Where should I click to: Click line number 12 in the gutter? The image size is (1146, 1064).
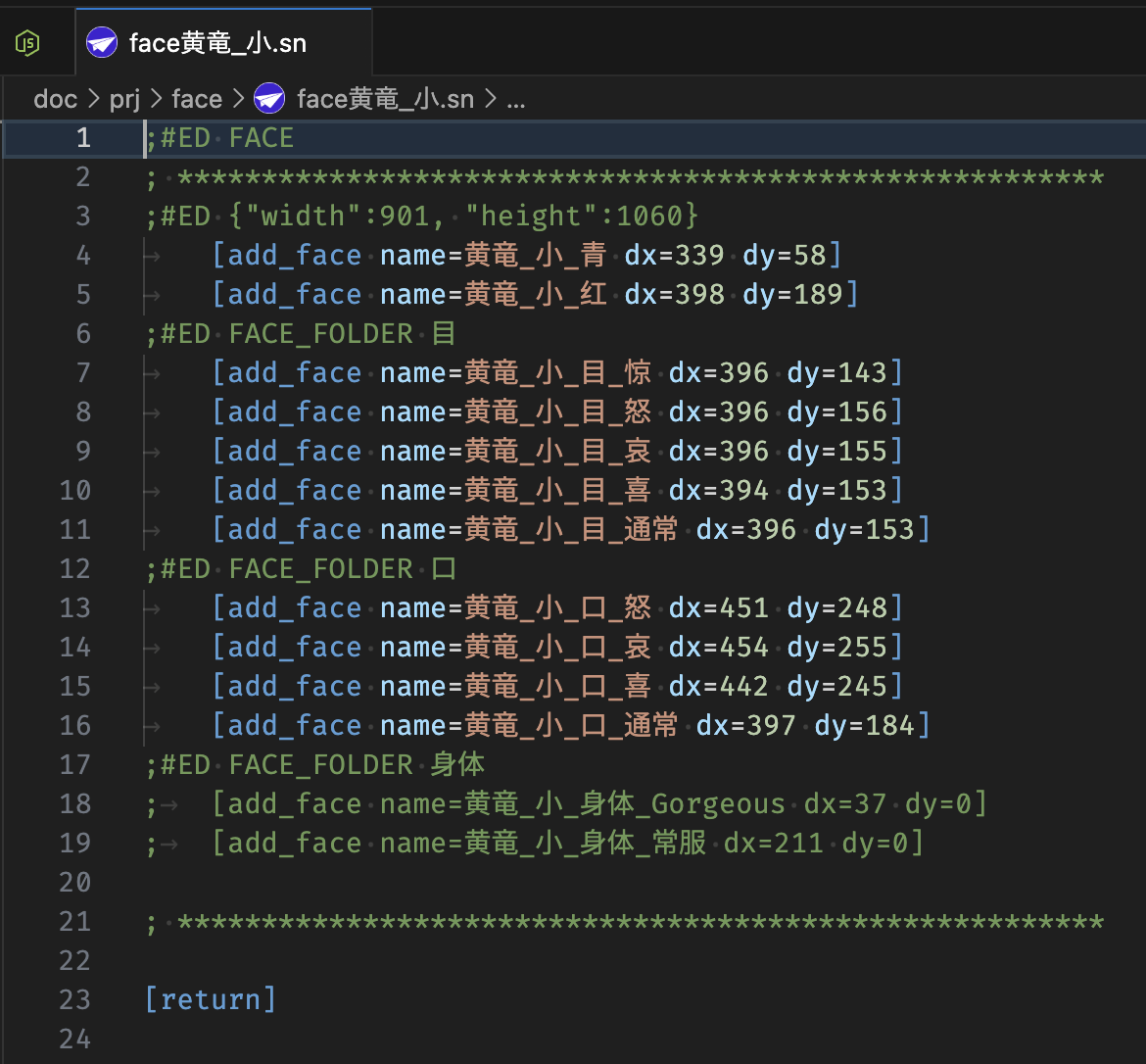[x=75, y=568]
